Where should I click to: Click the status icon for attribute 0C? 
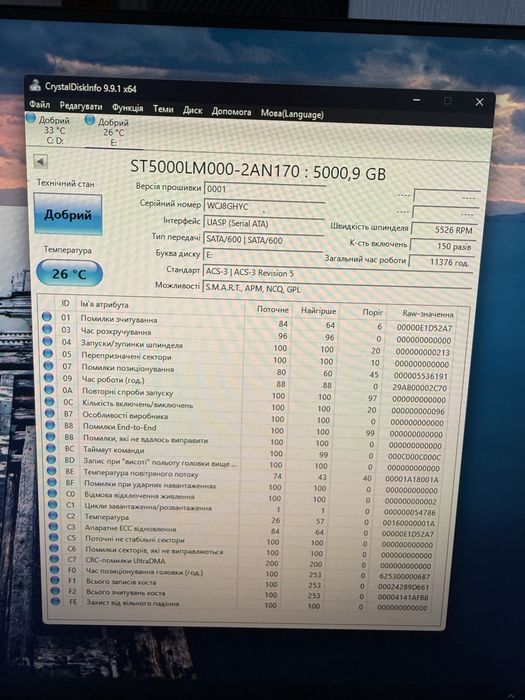click(50, 401)
